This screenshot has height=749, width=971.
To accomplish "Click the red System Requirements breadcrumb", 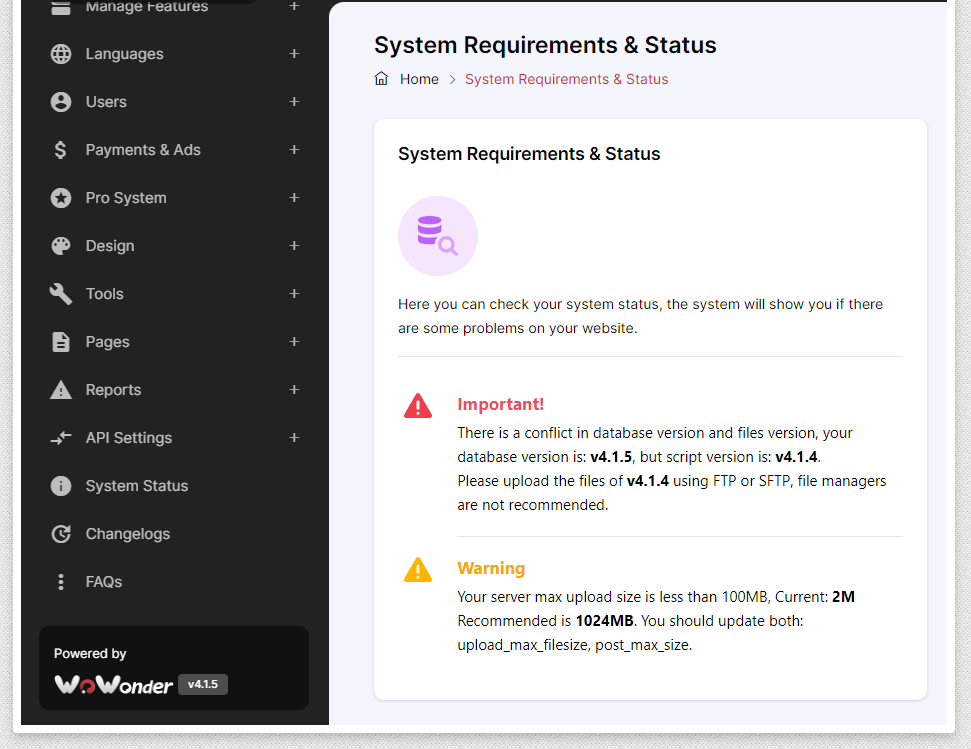I will point(567,79).
